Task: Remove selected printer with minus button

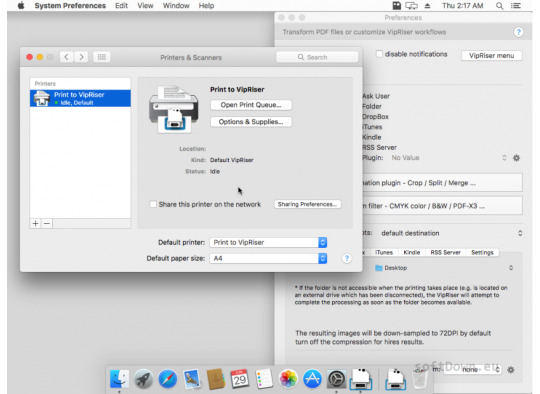Action: tap(47, 224)
